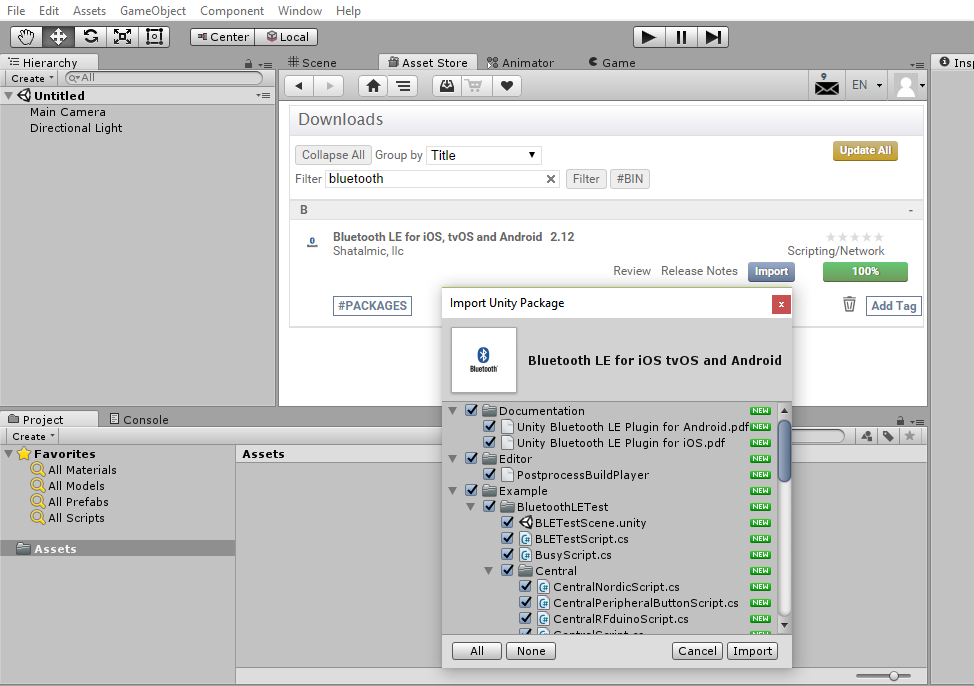Open the messages envelope icon
974x686 pixels.
(x=827, y=85)
